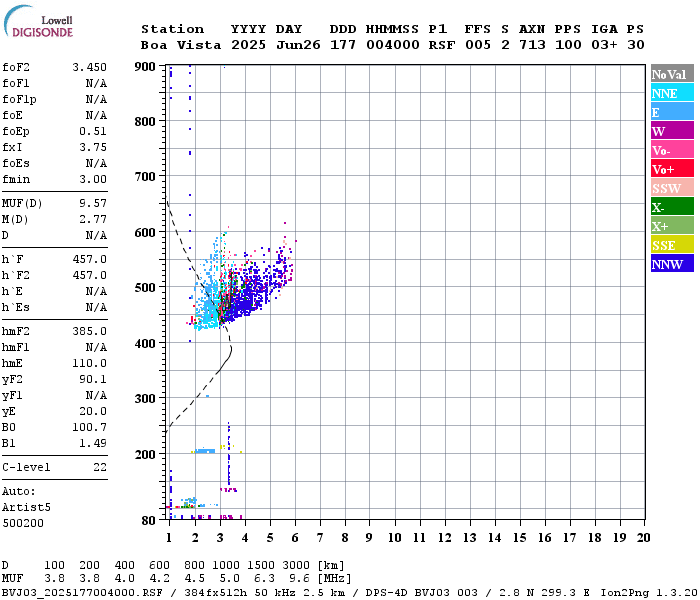This screenshot has width=700, height=600.
Task: Click the fxI value 3.75
Action: pyautogui.click(x=93, y=147)
